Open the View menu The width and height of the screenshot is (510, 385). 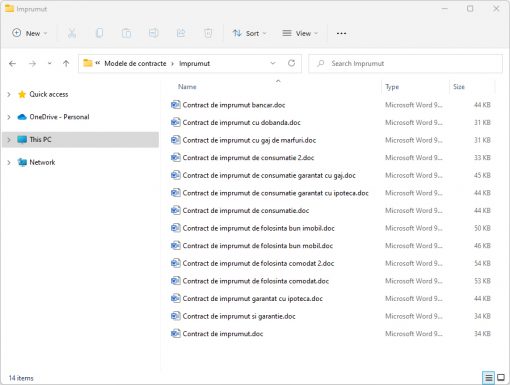(300, 33)
